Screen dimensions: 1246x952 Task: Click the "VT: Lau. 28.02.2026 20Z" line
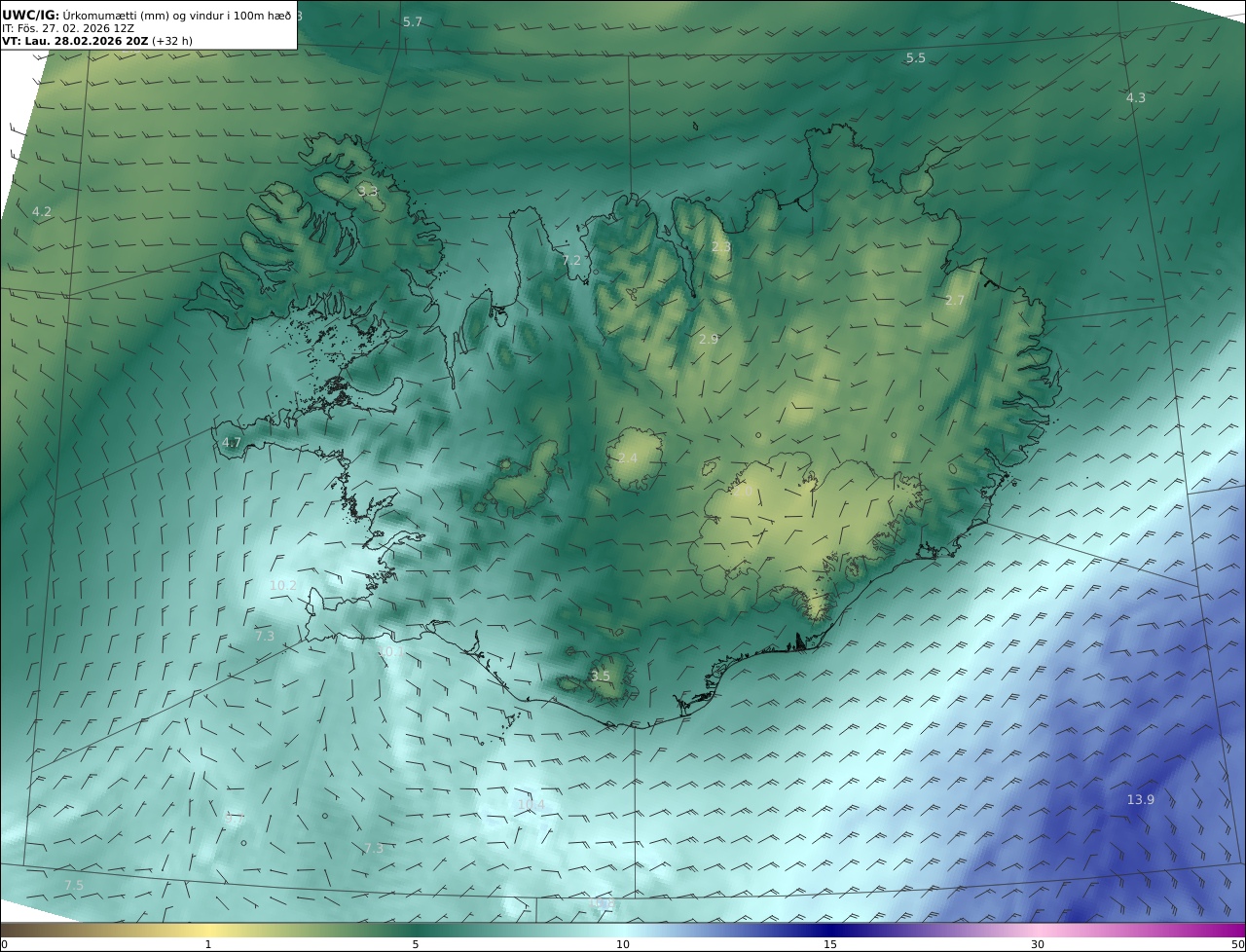tap(75, 42)
